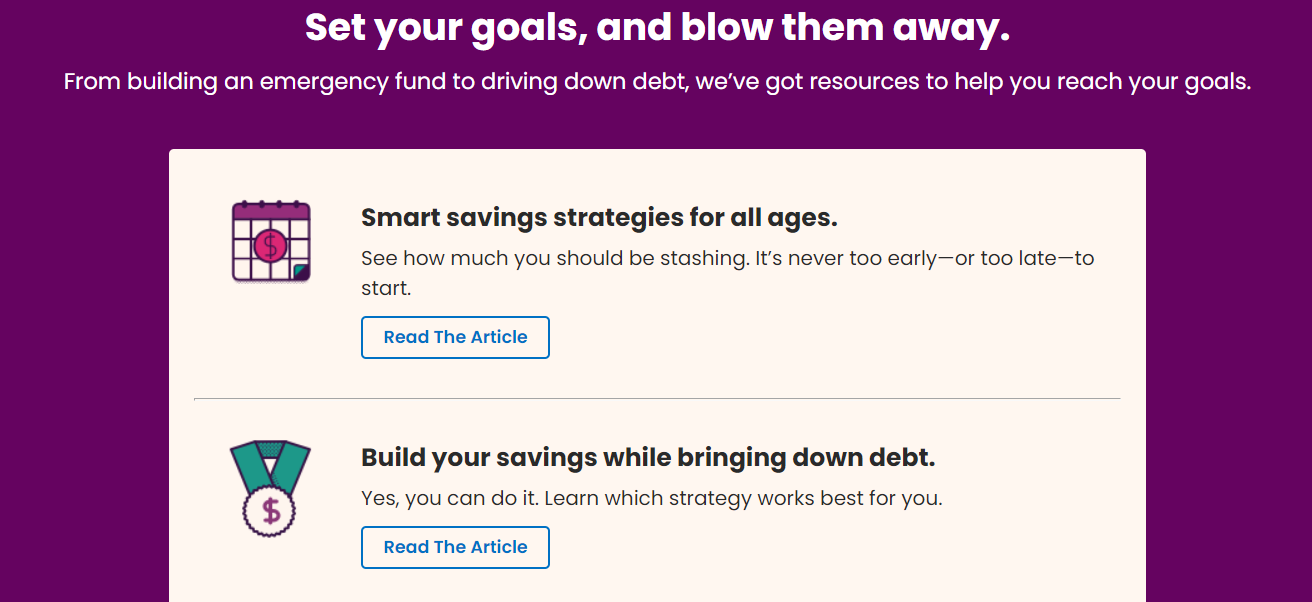
Task: Click the dollar sign inside medal badge
Action: coord(271,511)
